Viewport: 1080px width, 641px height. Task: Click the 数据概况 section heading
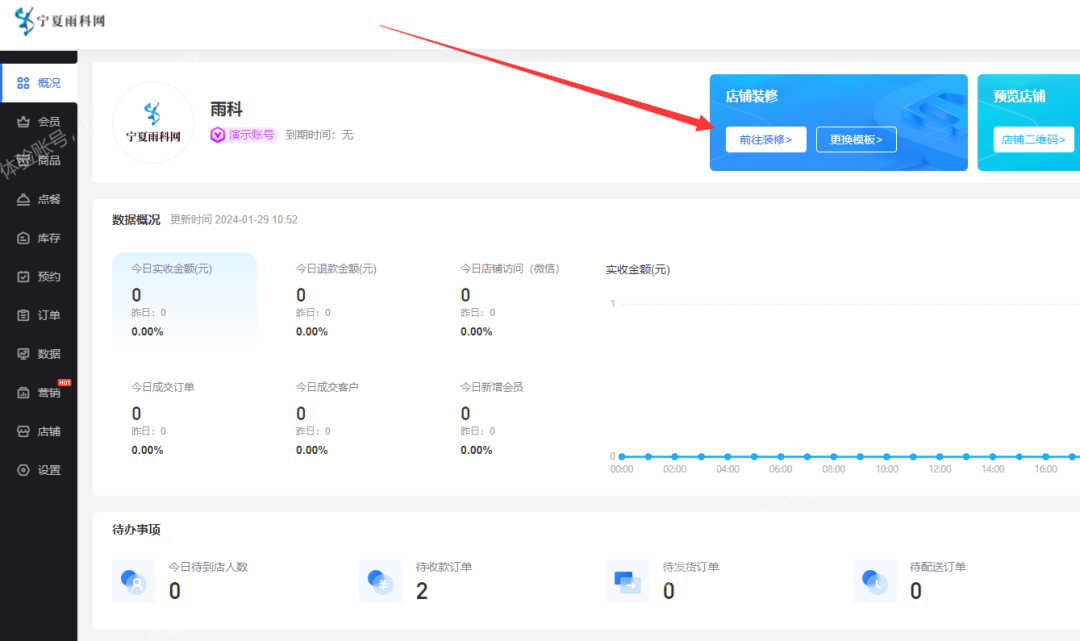[x=136, y=220]
